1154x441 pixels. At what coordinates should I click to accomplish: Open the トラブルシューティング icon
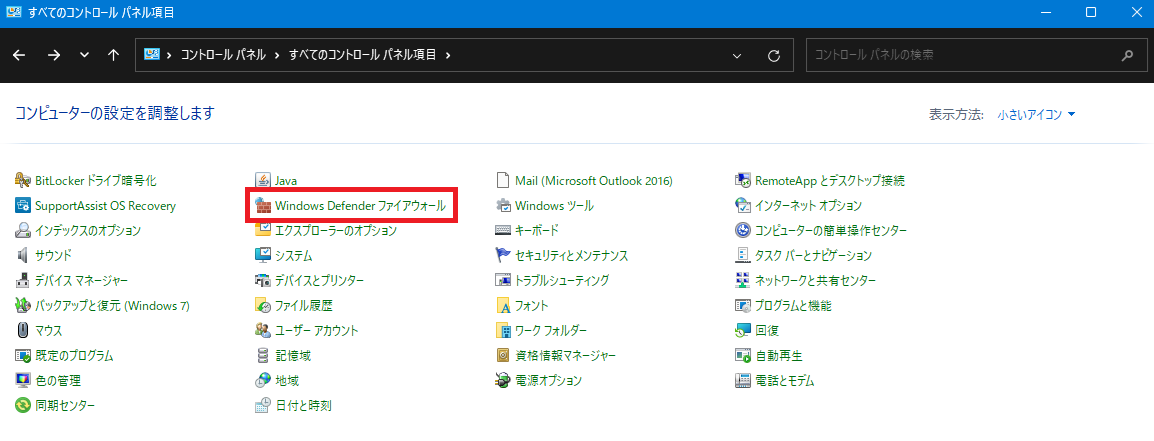[x=503, y=281]
